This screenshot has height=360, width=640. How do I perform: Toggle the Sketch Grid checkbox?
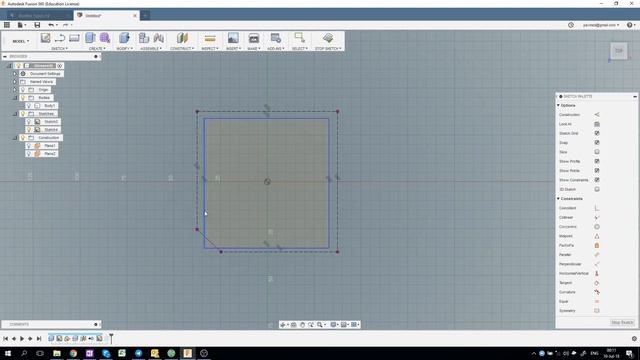tap(597, 133)
